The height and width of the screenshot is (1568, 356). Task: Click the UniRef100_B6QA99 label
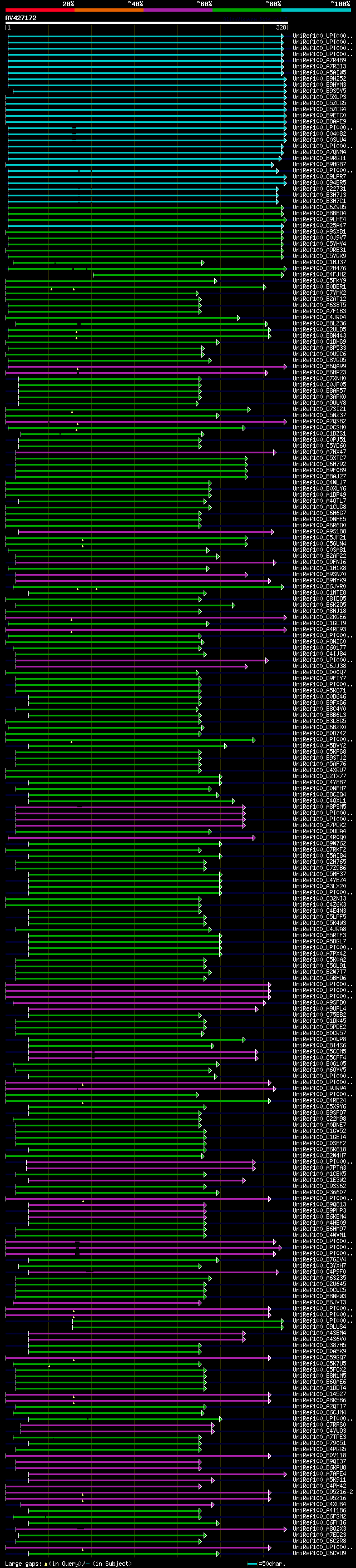pyautogui.click(x=319, y=367)
